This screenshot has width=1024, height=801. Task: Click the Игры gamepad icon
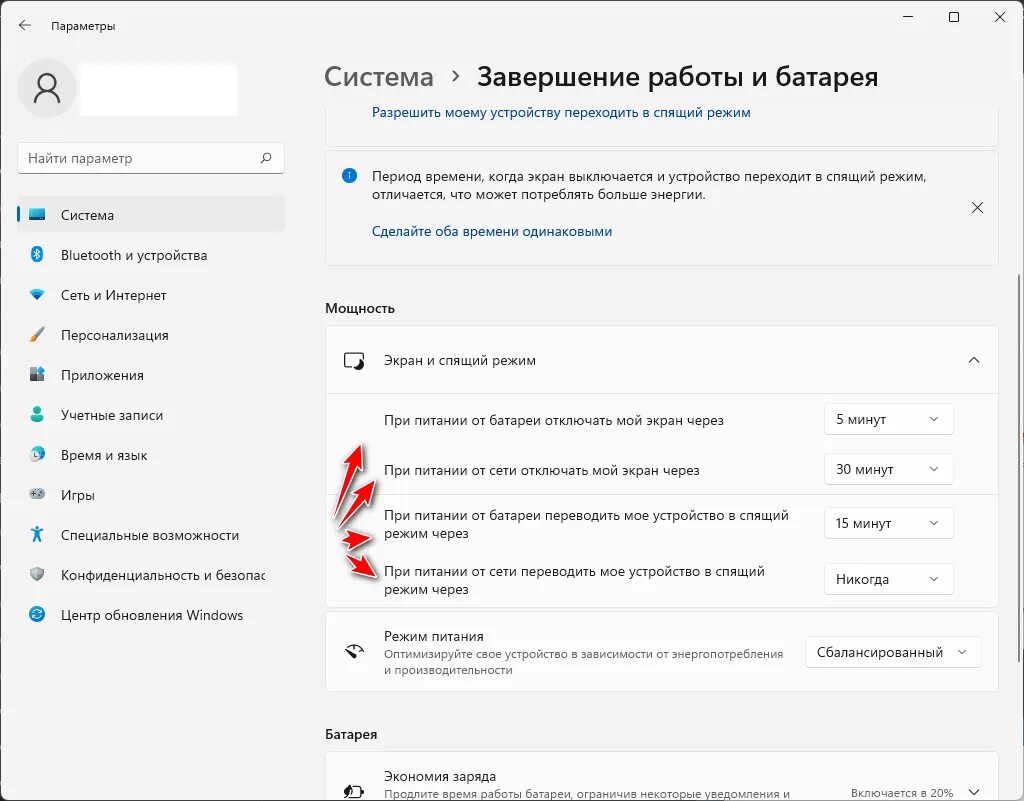tap(37, 494)
